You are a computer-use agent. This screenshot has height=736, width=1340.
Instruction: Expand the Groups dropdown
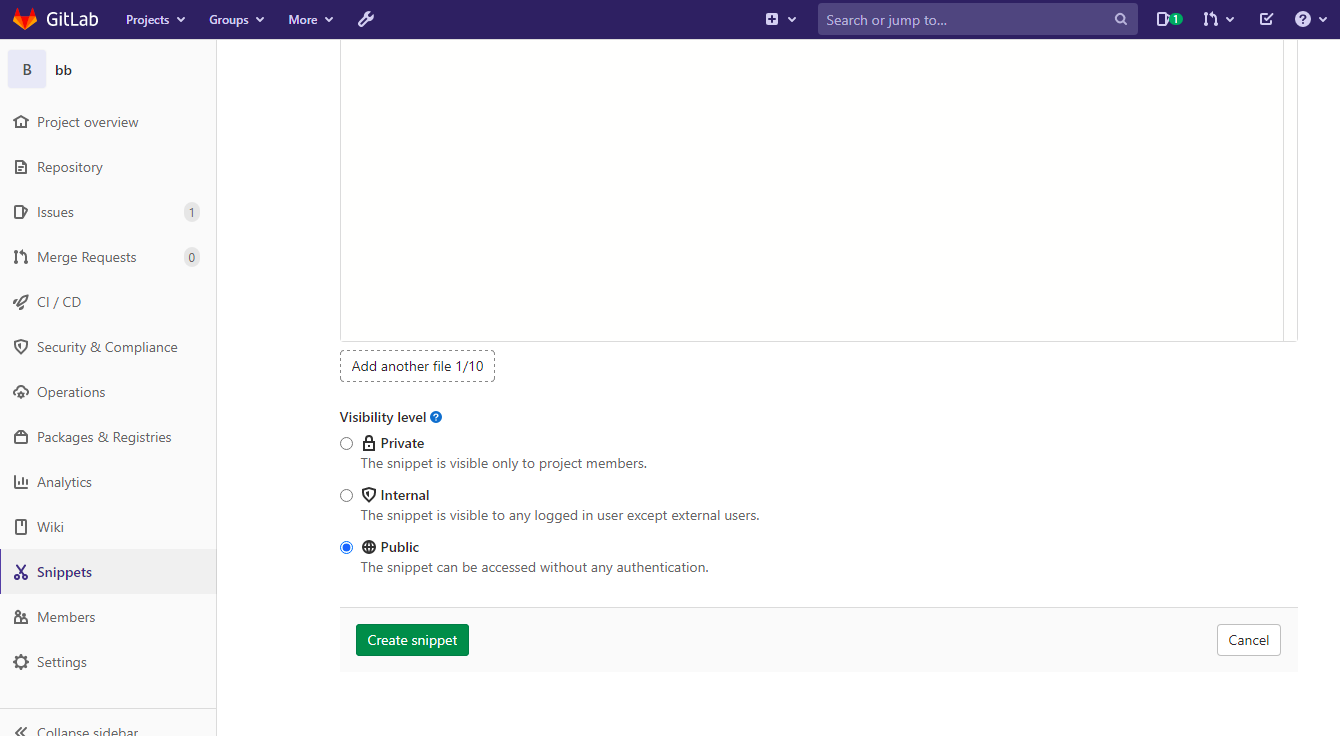(236, 19)
